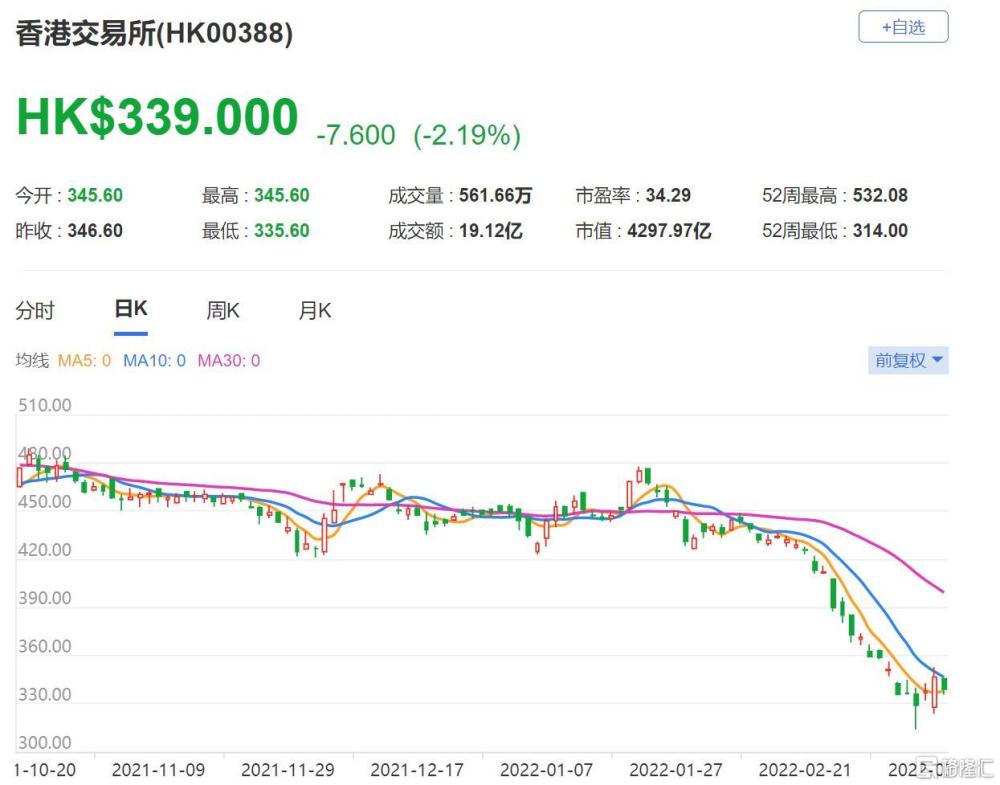The image size is (1000, 785).
Task: Click the 2022-02-21 date axis label
Action: pos(805,770)
